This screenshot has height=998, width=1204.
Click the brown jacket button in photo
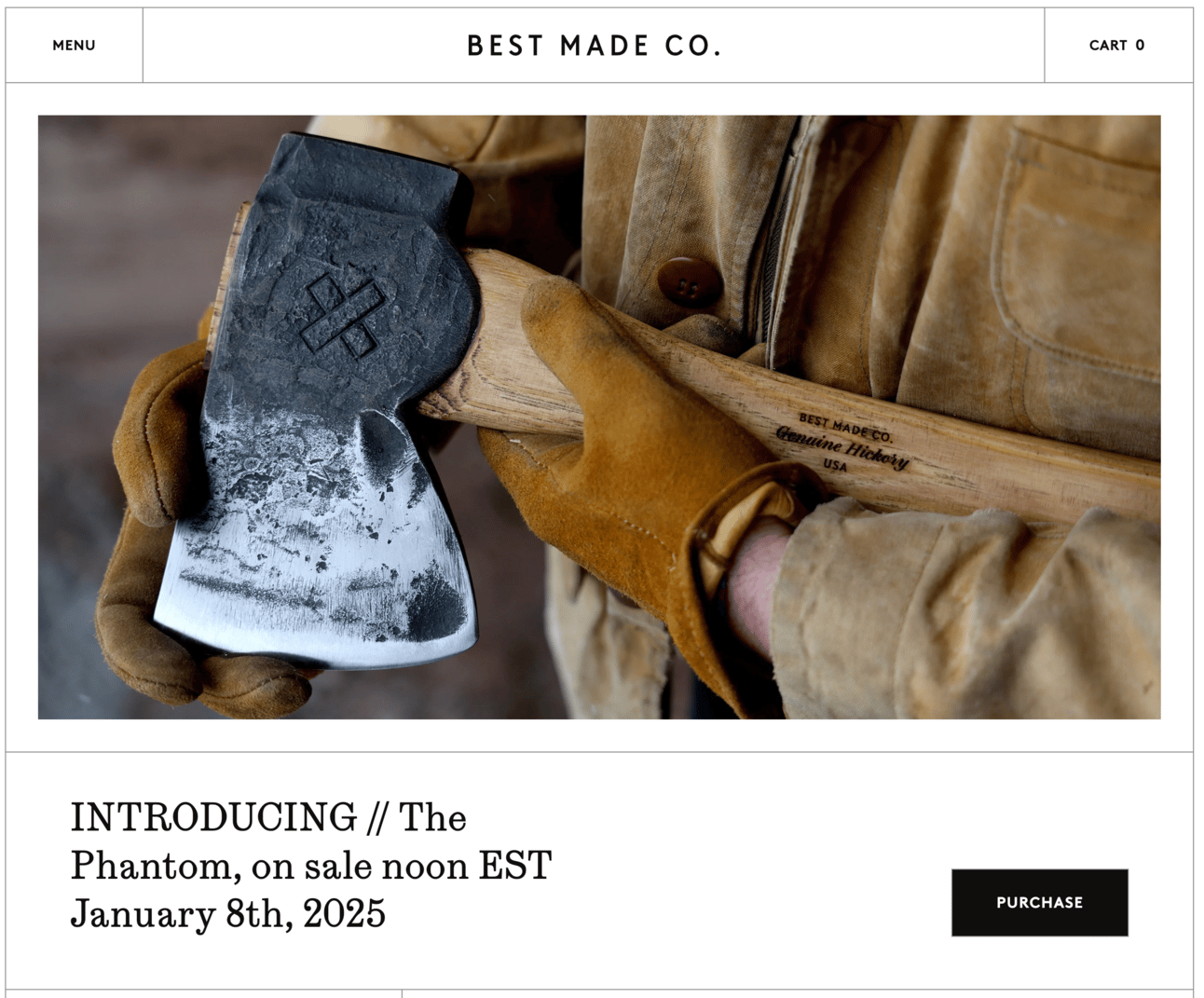point(688,281)
